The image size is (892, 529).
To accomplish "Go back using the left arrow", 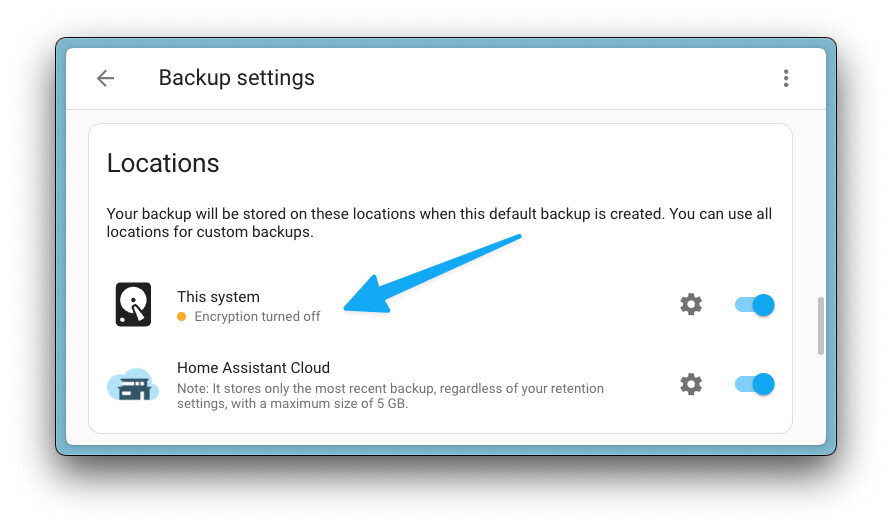I will [105, 78].
